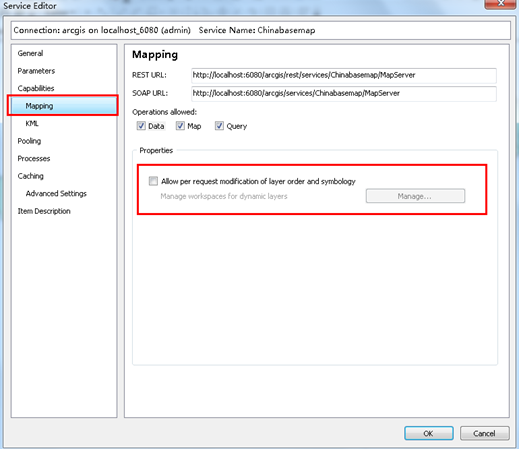Click the 'REST URL:' label
The height and width of the screenshot is (449, 519).
(x=149, y=75)
